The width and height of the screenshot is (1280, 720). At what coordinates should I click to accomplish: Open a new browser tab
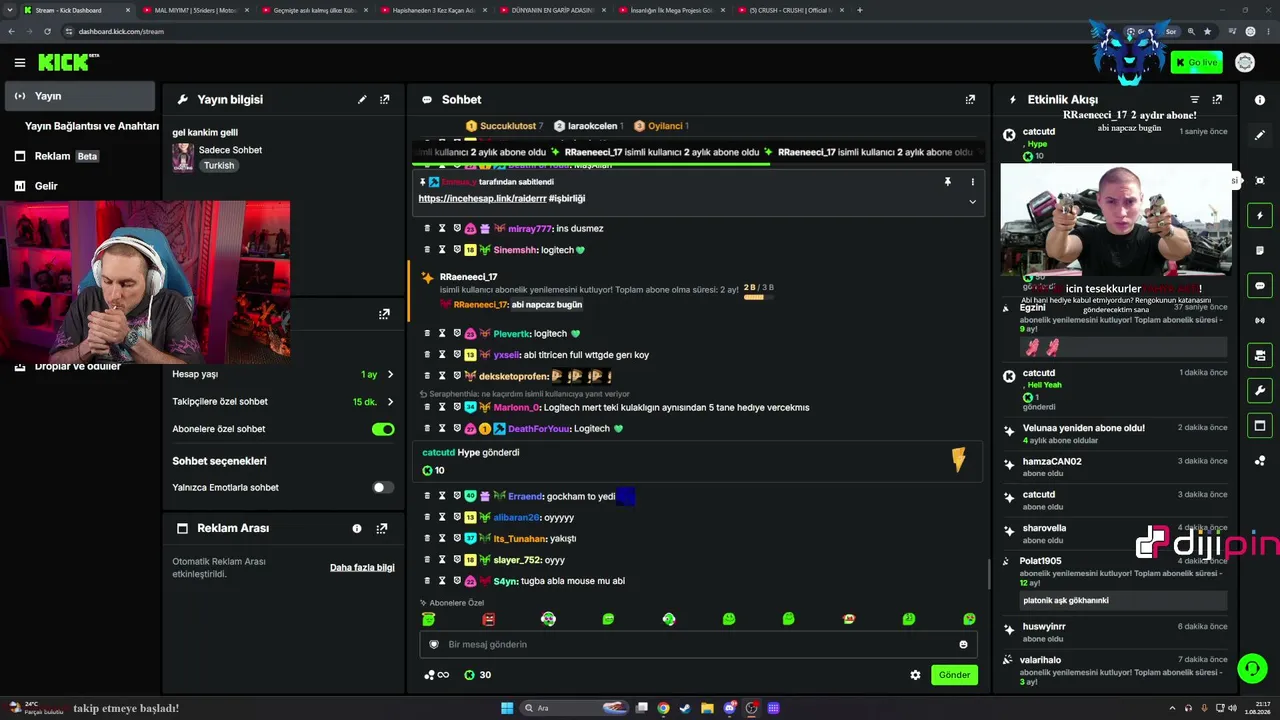[860, 10]
